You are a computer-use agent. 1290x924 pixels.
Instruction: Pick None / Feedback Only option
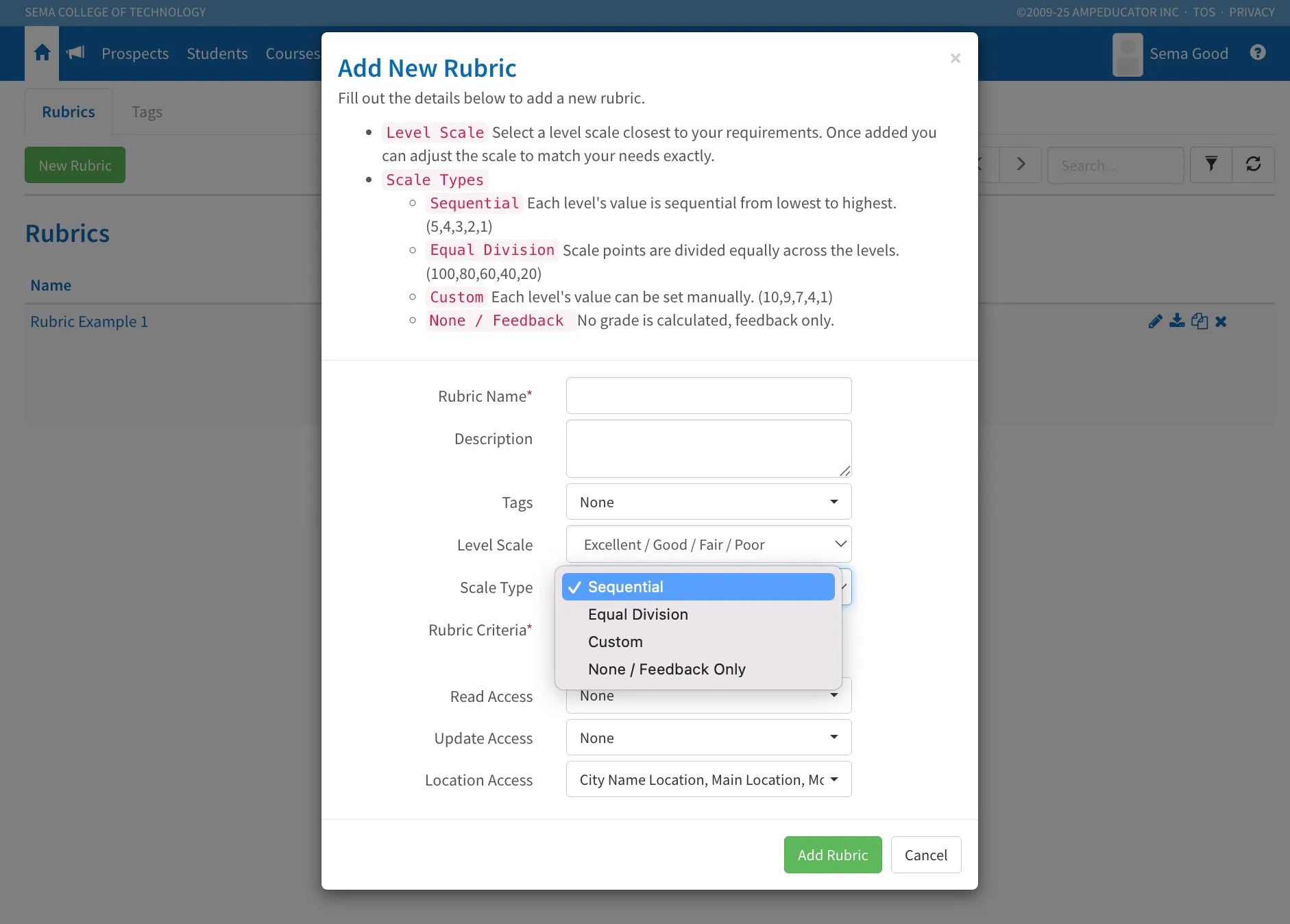tap(698, 669)
